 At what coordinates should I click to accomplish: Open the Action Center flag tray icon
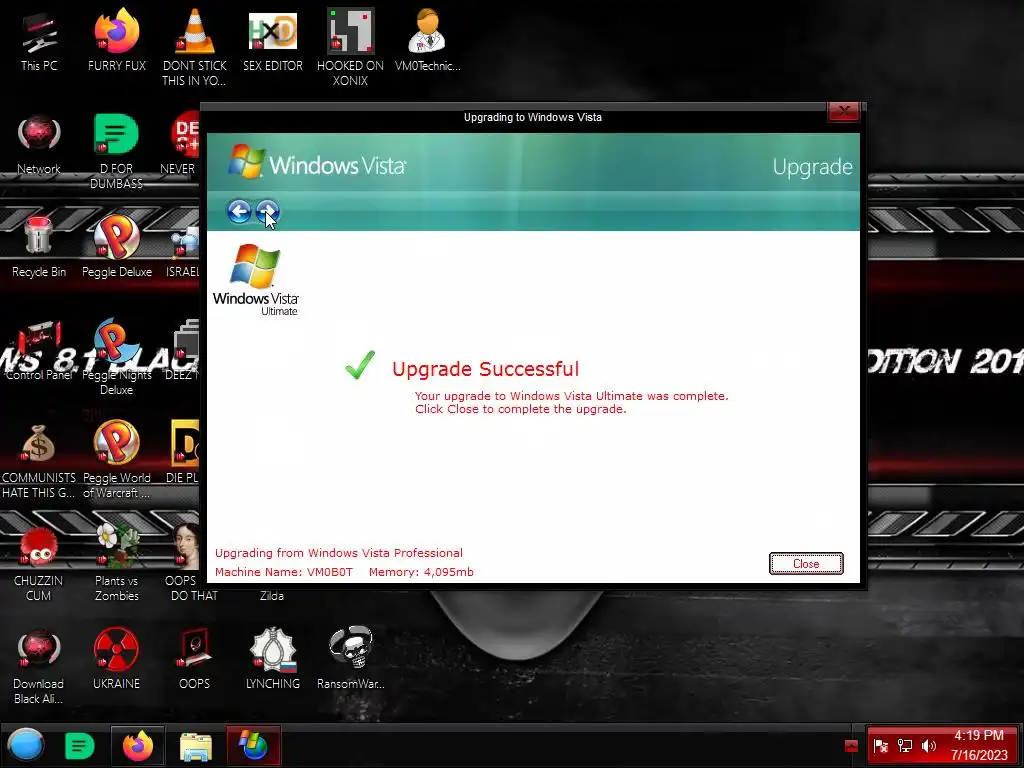[880, 746]
